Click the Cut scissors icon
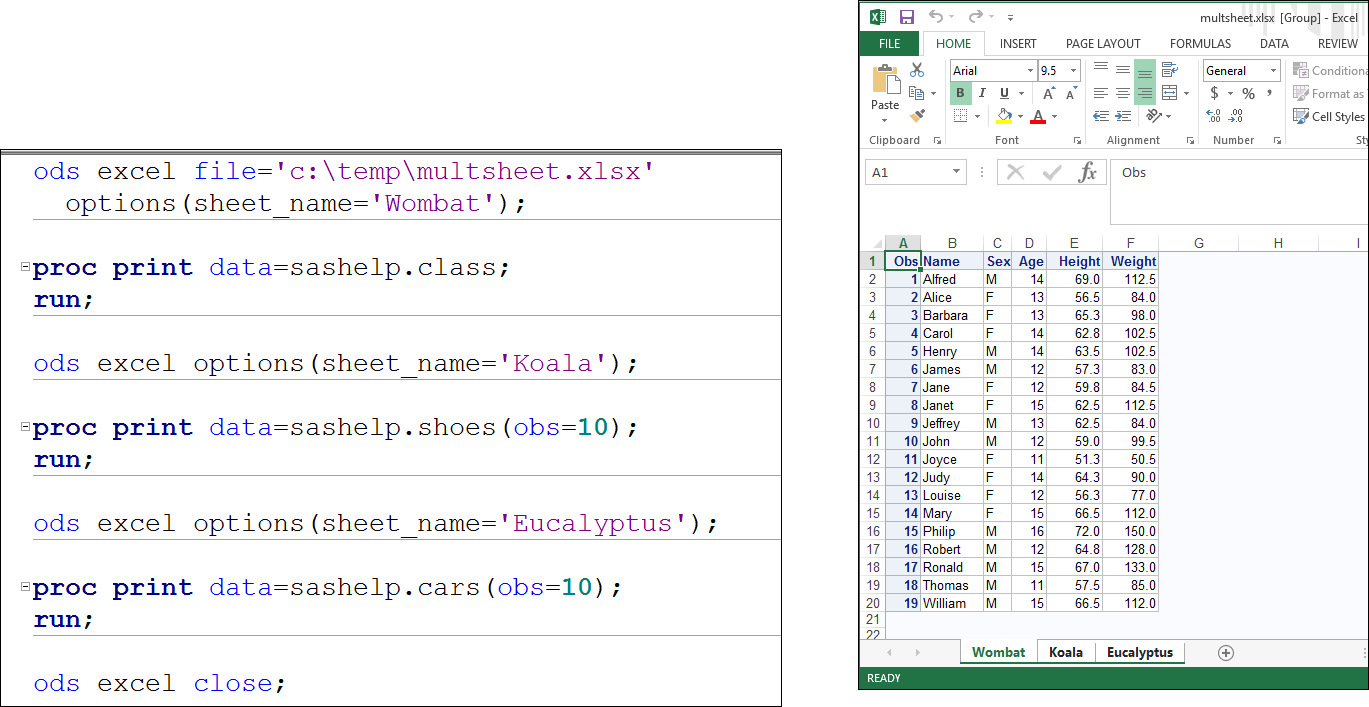This screenshot has height=707, width=1369. point(917,70)
